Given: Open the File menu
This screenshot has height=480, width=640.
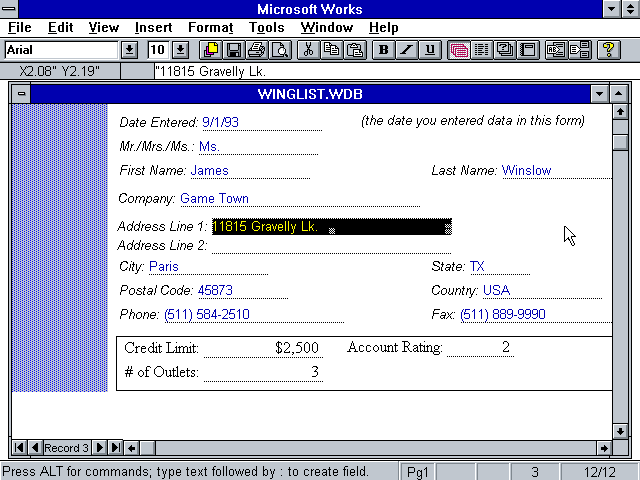Looking at the screenshot, I should [20, 27].
